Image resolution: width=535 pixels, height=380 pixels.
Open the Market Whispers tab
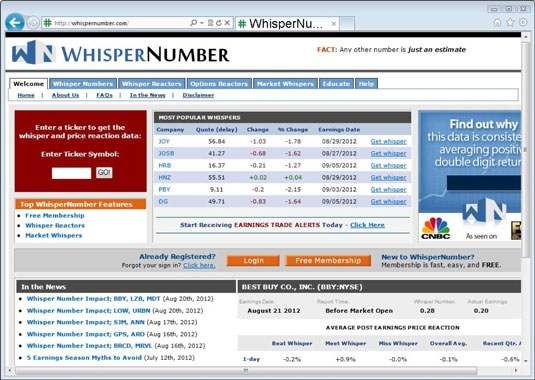point(285,84)
